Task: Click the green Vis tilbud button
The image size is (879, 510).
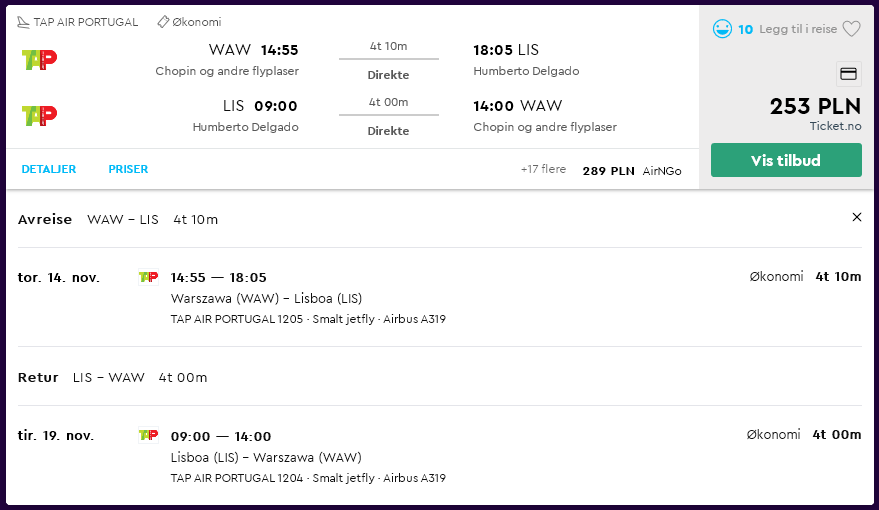Action: point(786,160)
